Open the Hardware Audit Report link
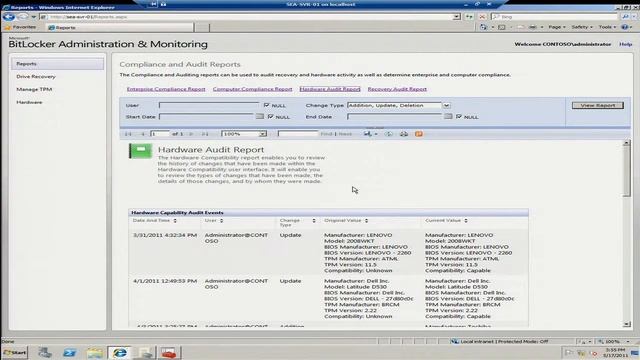640x360 pixels. point(330,89)
